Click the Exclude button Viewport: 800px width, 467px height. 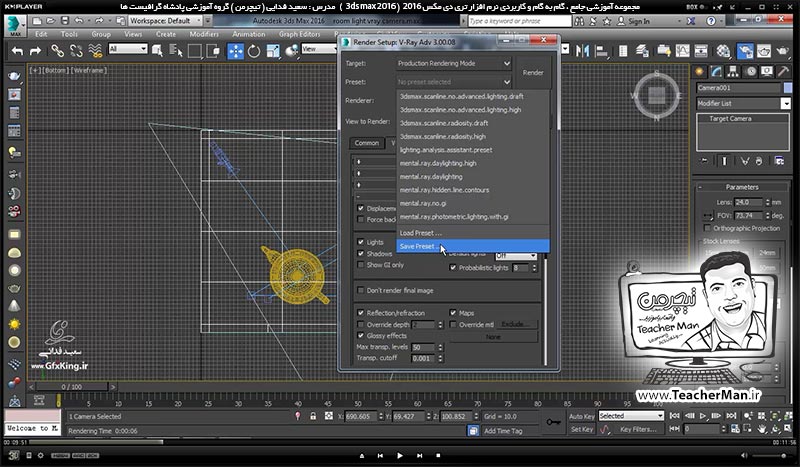[515, 325]
